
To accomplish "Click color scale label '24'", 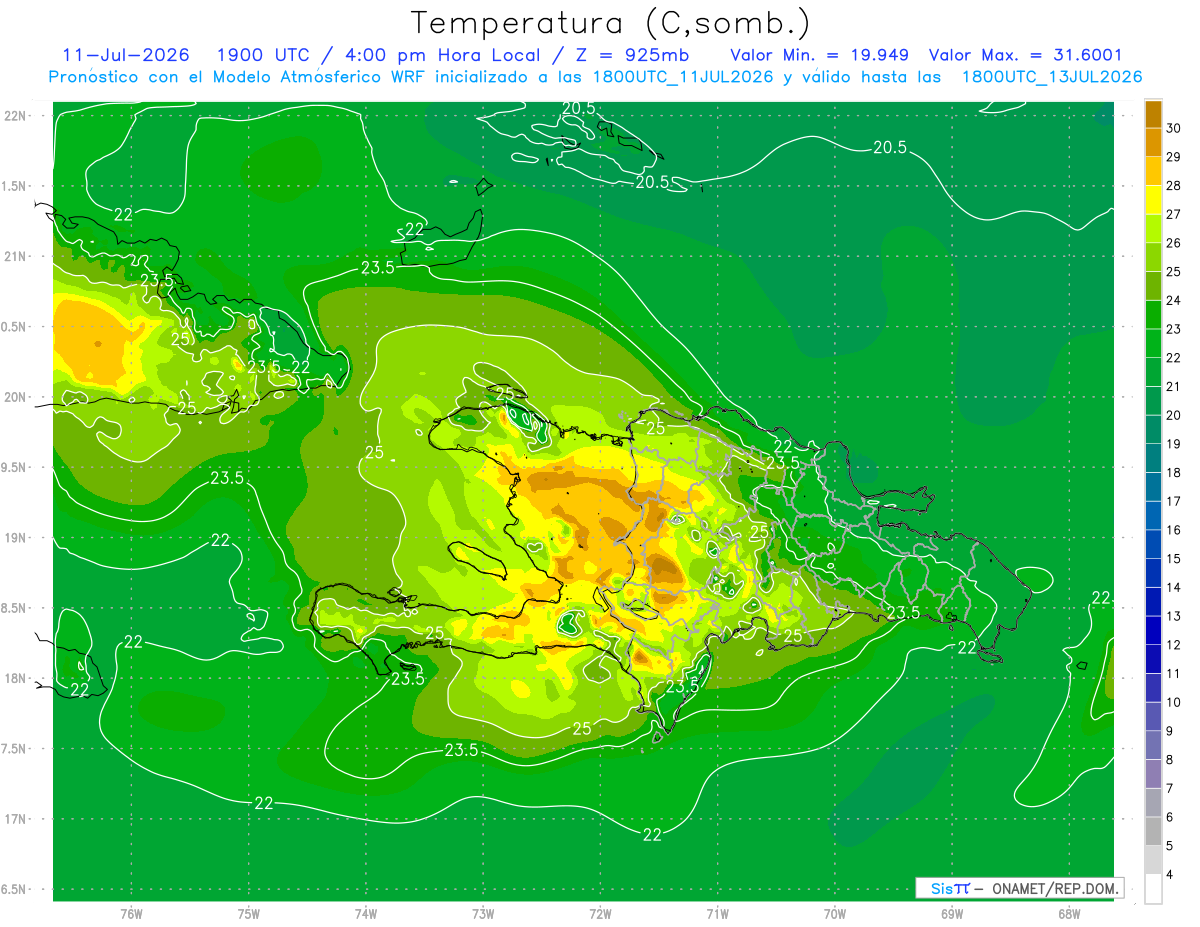I will pyautogui.click(x=1175, y=300).
